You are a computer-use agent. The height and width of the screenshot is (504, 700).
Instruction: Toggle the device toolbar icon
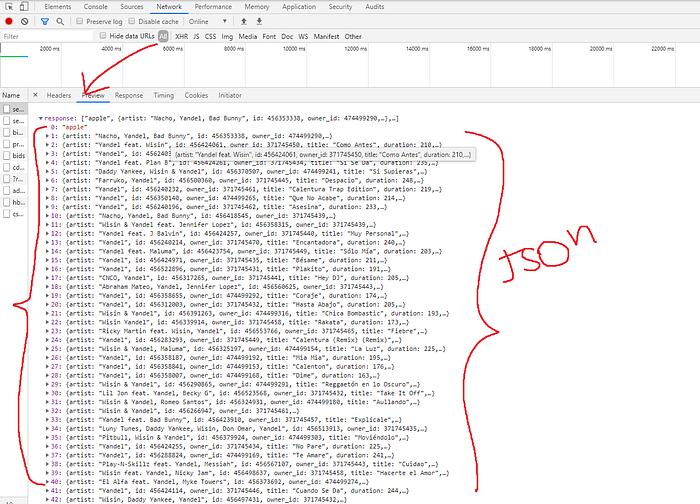click(x=24, y=7)
